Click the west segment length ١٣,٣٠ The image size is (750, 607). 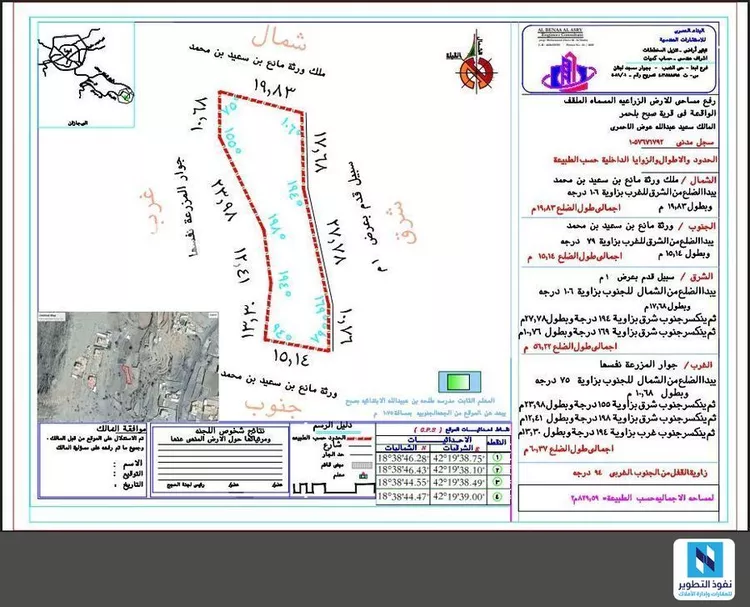[250, 321]
